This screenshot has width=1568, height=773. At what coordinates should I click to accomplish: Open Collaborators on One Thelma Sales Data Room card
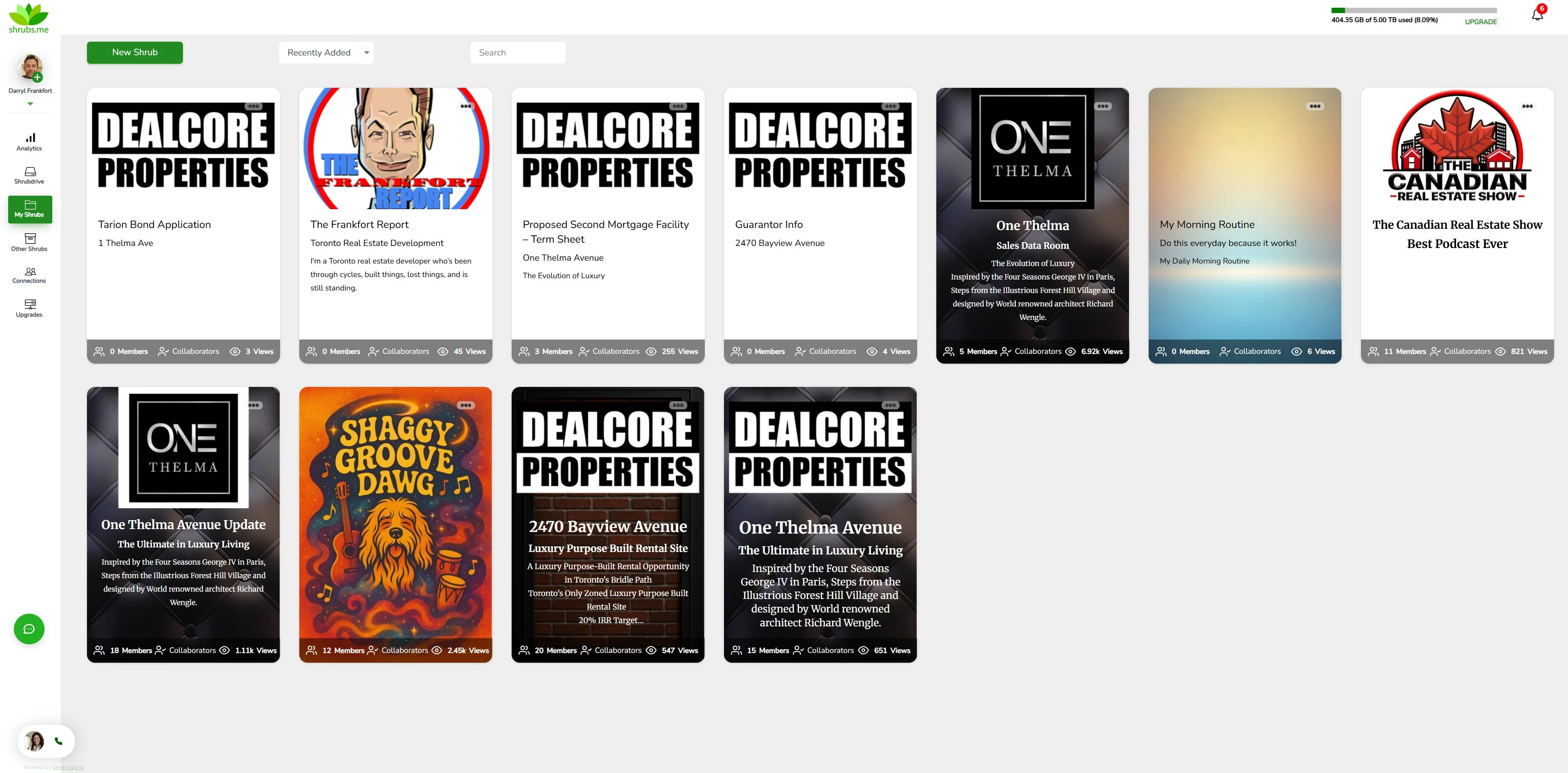click(1032, 351)
